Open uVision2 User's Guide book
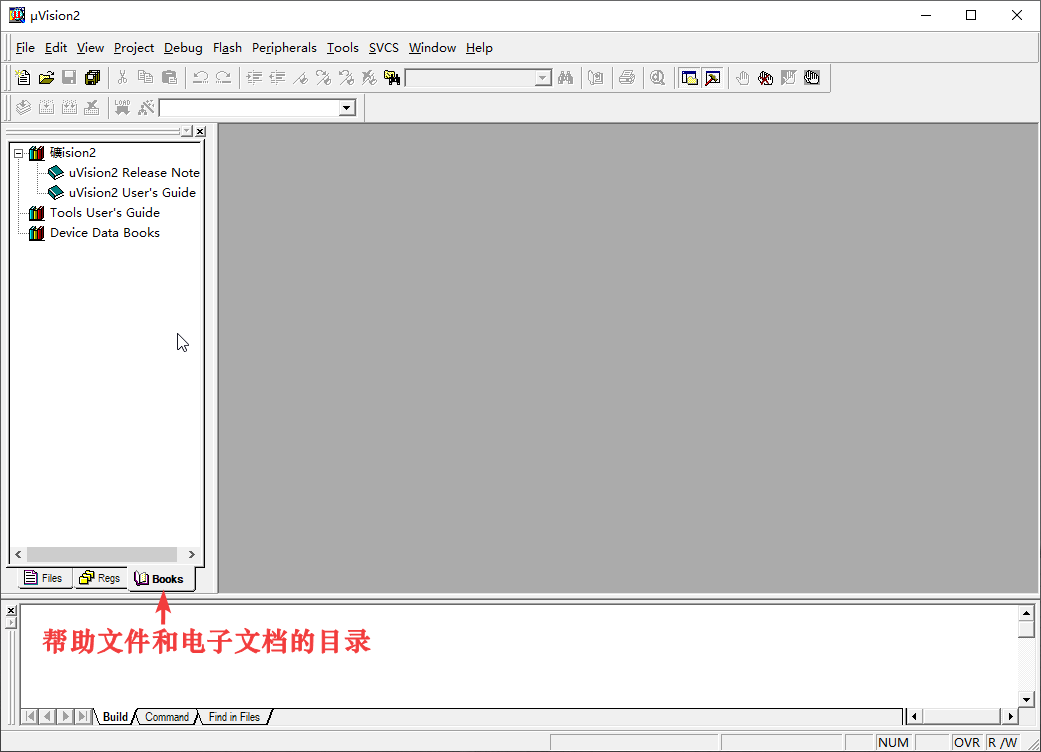Image resolution: width=1041 pixels, height=752 pixels. (132, 192)
